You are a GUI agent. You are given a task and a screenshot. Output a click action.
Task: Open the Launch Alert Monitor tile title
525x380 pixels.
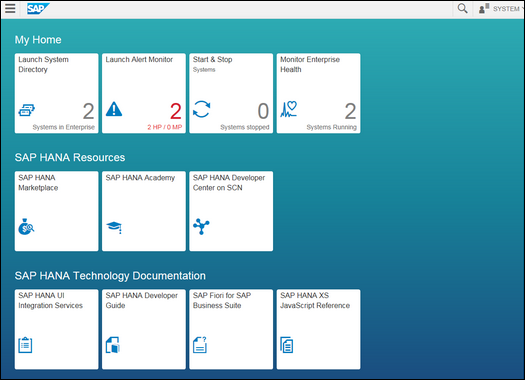tap(139, 60)
